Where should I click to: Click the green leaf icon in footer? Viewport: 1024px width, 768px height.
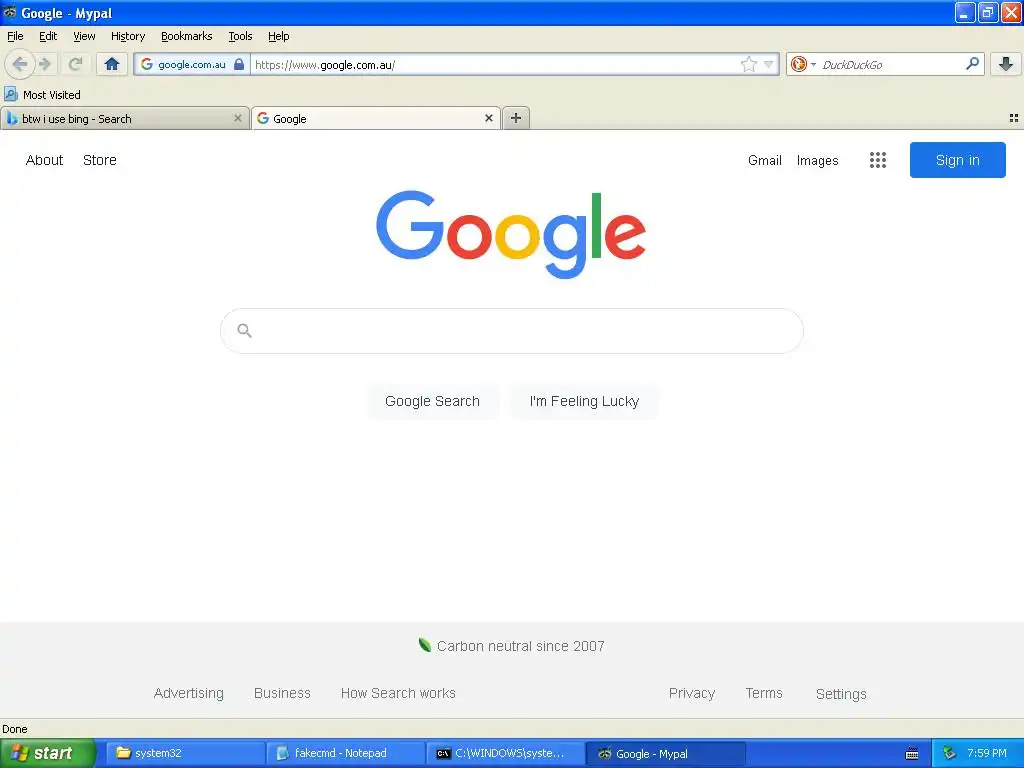[424, 645]
